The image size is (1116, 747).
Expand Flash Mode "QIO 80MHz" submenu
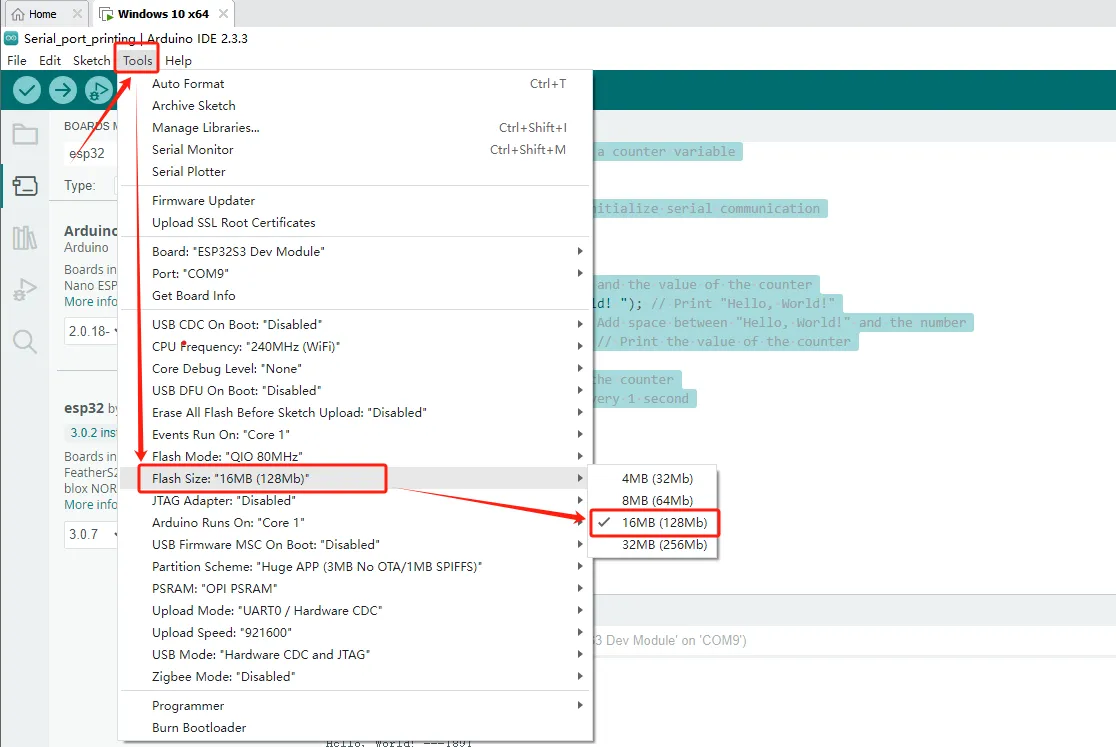pos(355,456)
